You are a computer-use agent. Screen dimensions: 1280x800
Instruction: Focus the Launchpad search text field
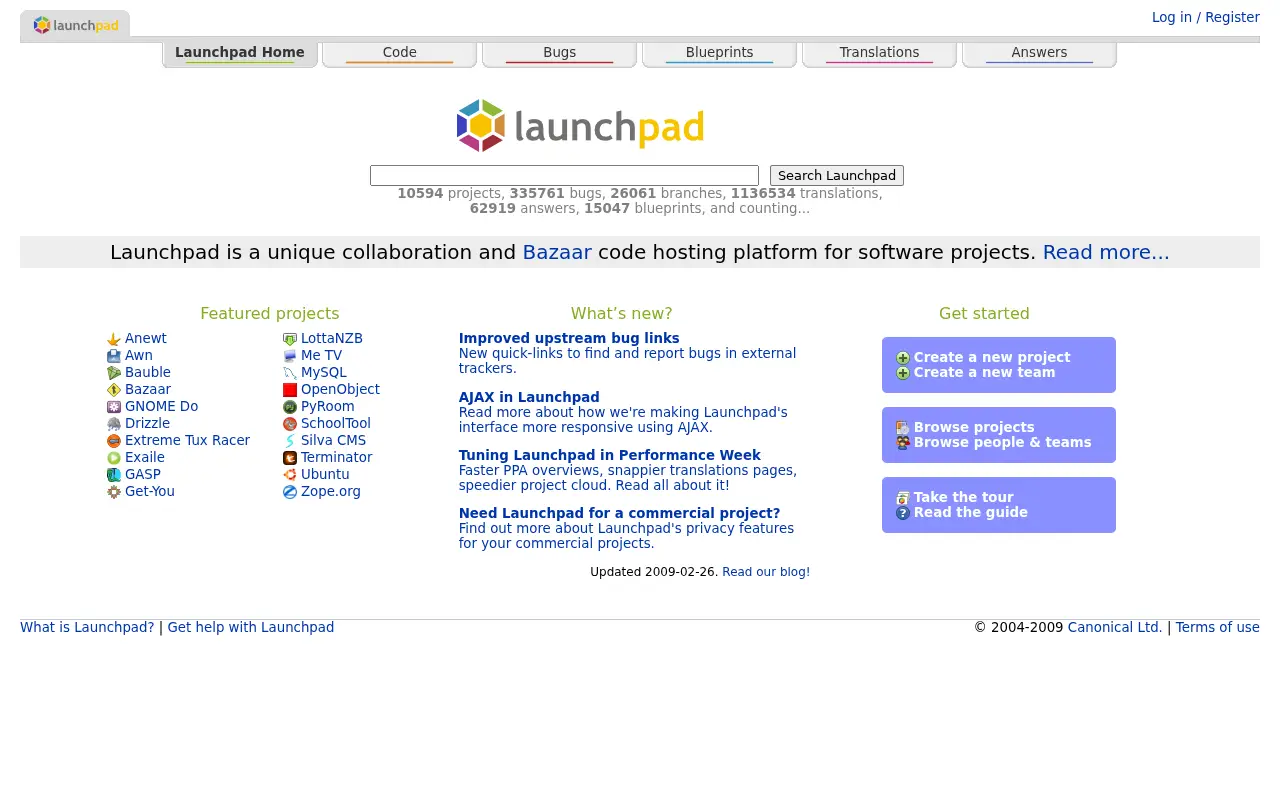tap(564, 176)
